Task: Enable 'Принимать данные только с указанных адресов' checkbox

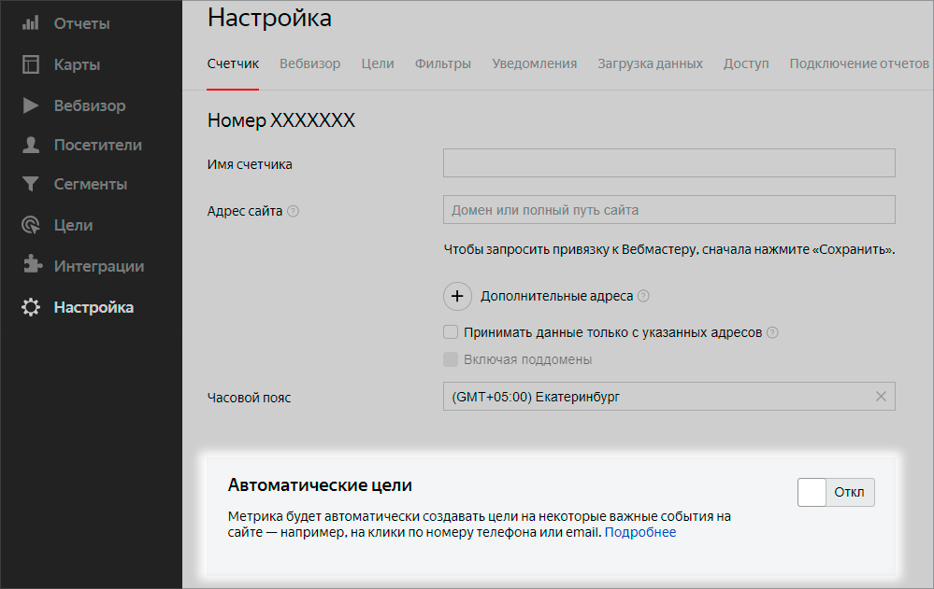Action: [x=451, y=332]
